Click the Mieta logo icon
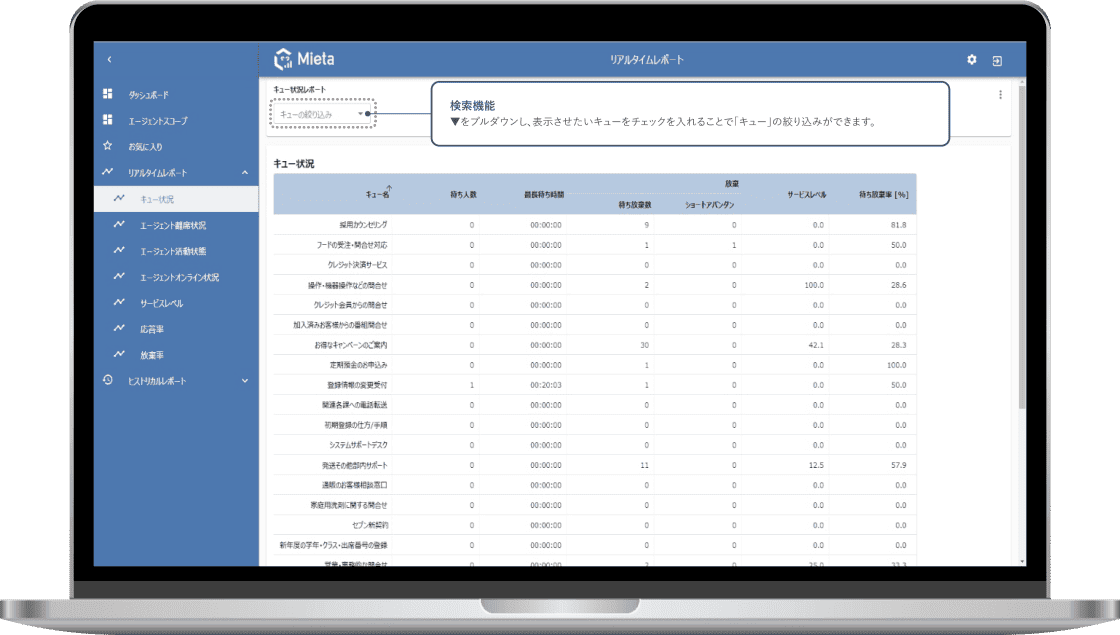 coord(282,60)
